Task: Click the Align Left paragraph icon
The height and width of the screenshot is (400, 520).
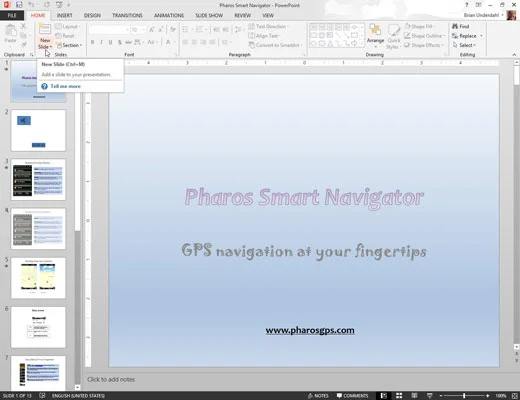Action: pos(185,42)
